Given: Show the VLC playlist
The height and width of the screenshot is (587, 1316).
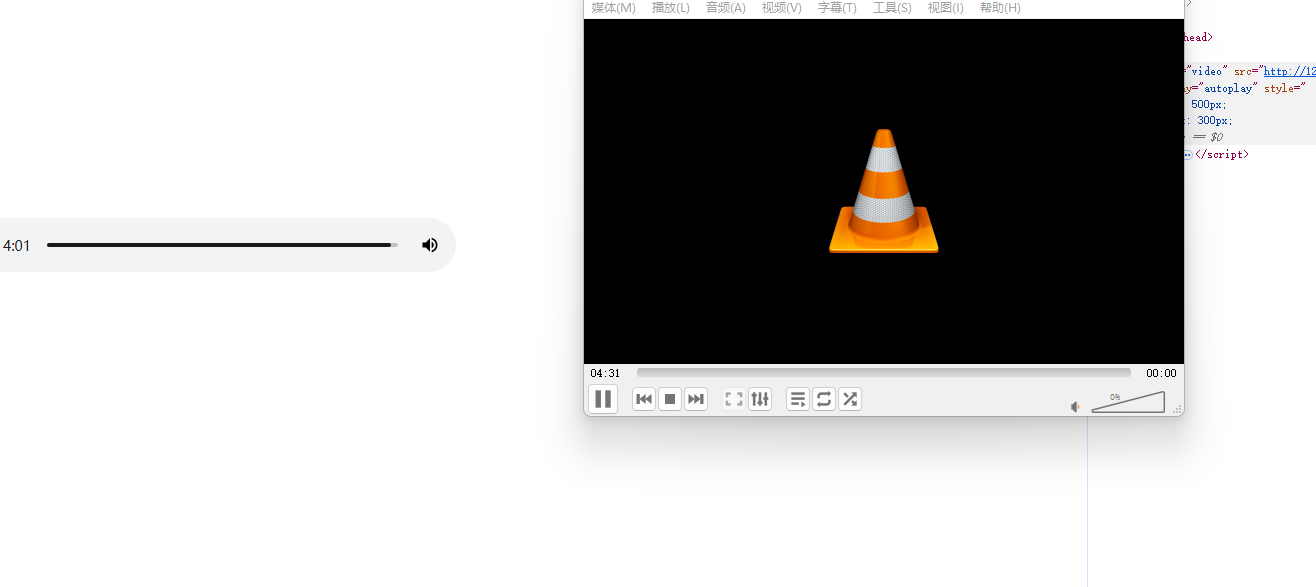Looking at the screenshot, I should coord(798,399).
